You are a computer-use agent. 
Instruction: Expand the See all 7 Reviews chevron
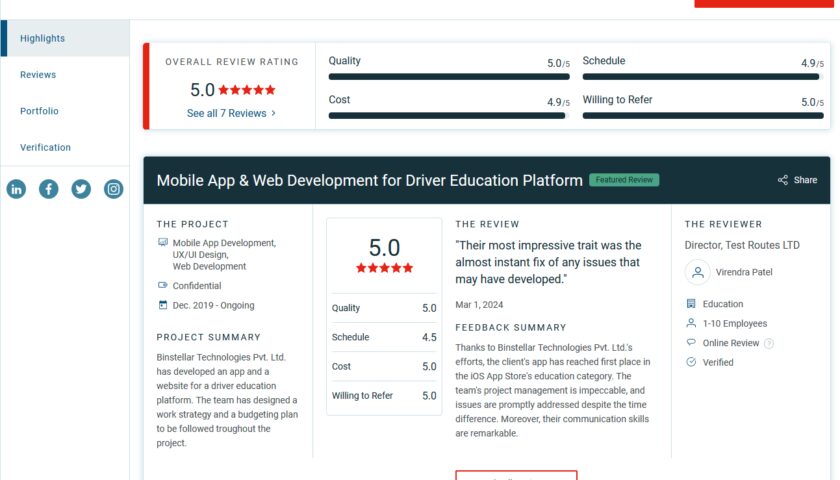click(x=274, y=113)
